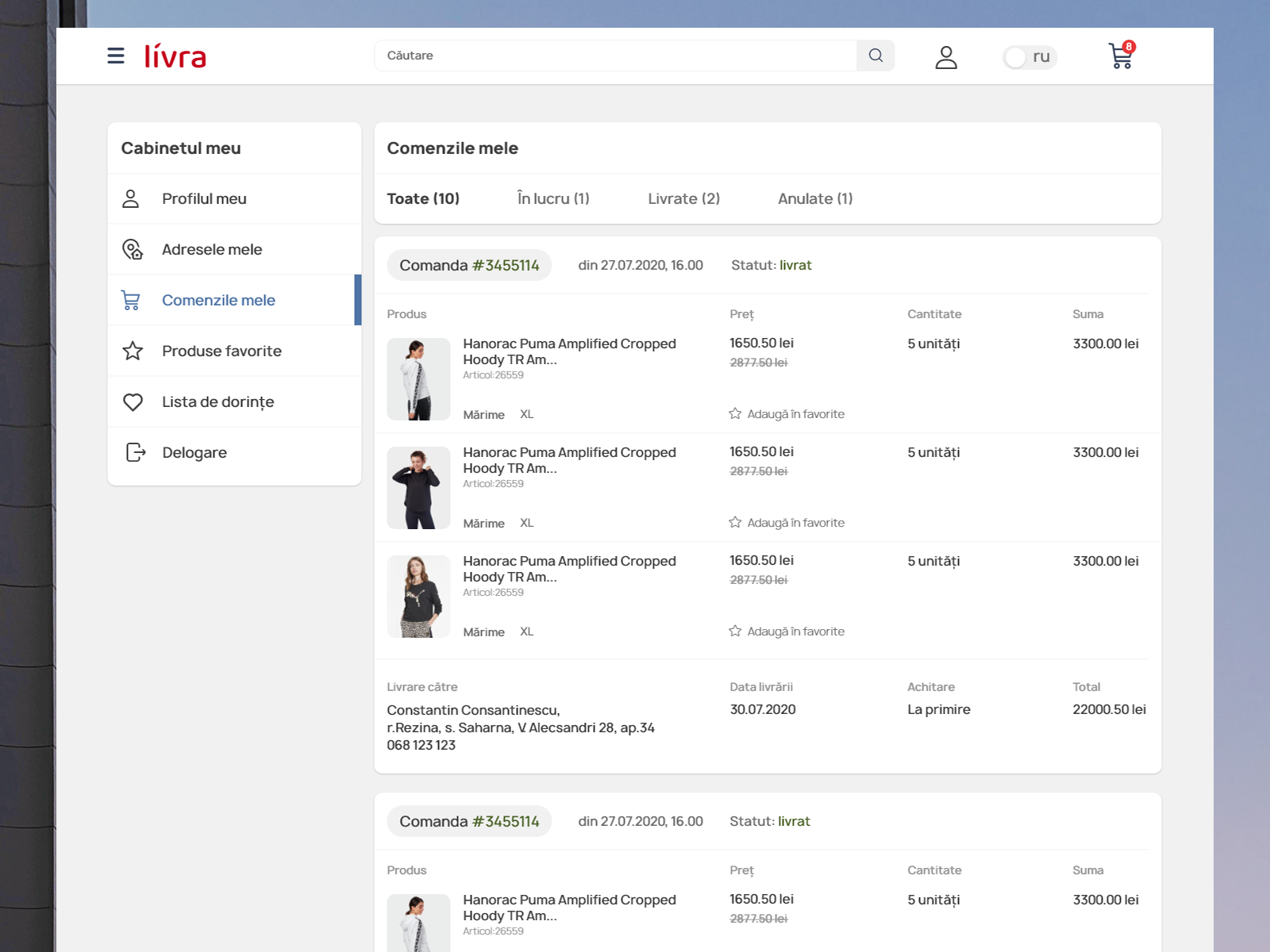Open the shopping cart icon

[1121, 56]
